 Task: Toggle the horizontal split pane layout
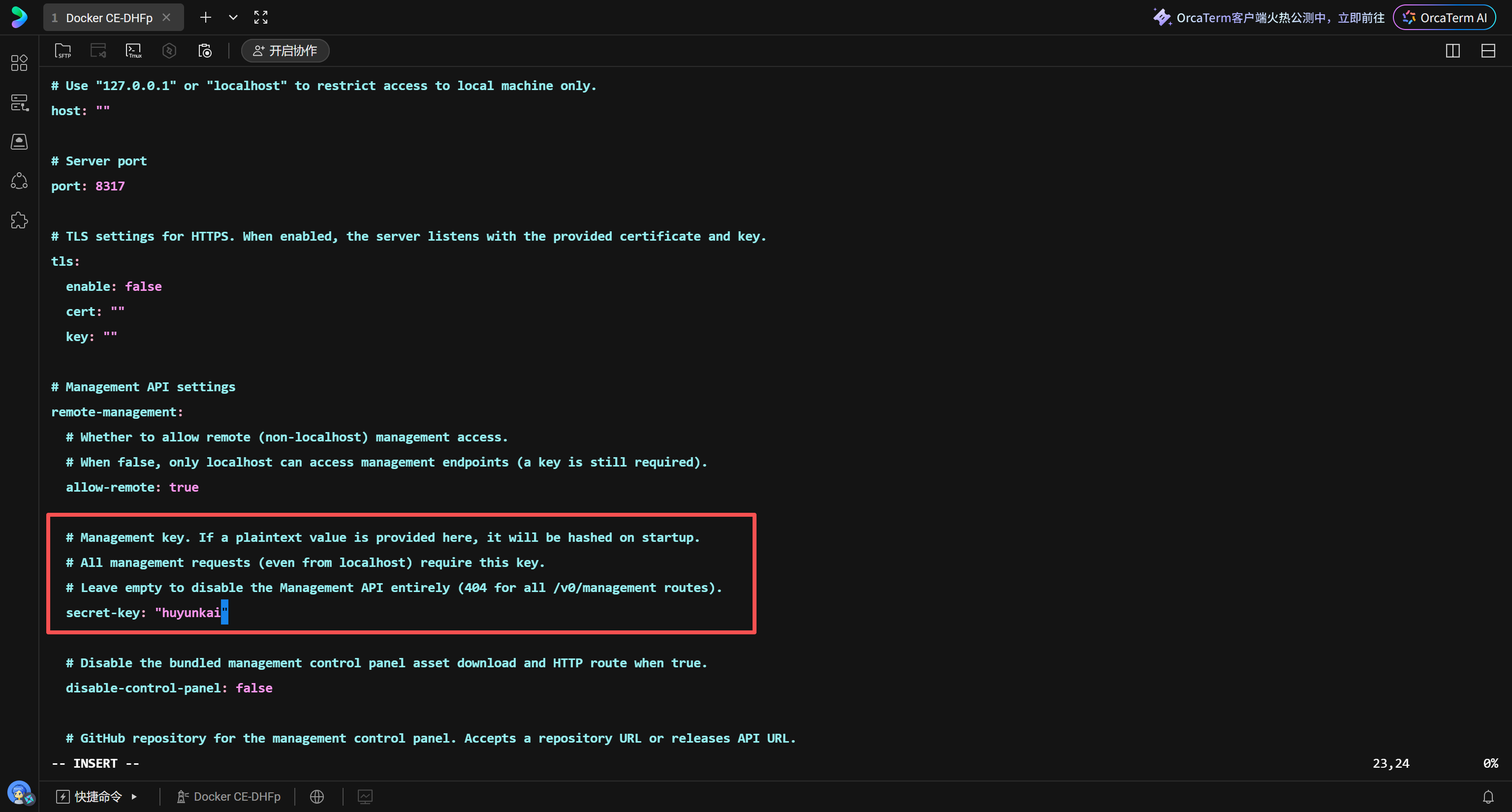click(x=1488, y=51)
